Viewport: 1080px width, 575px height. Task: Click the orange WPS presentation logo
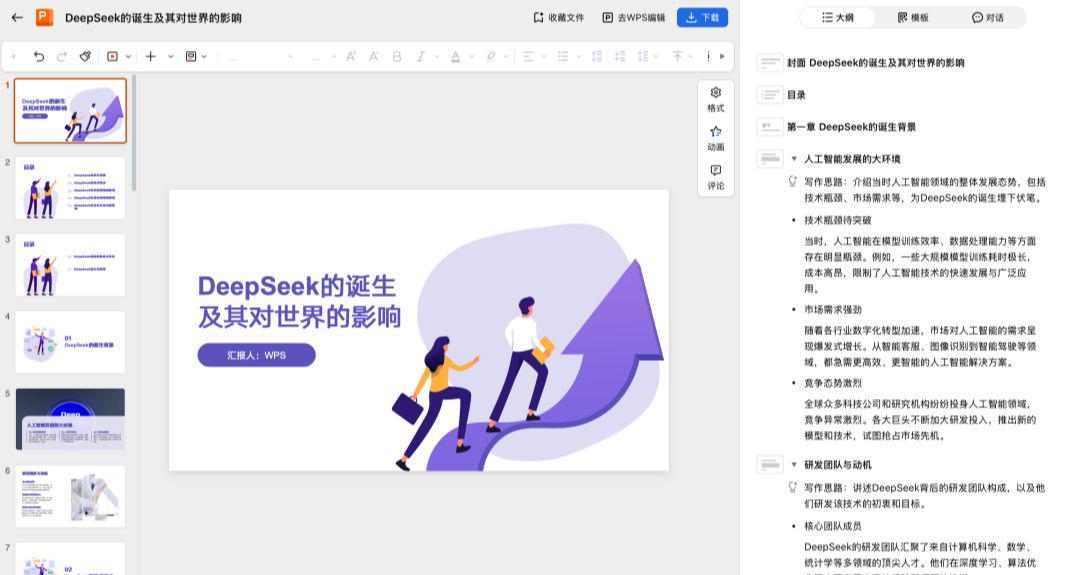pos(45,18)
